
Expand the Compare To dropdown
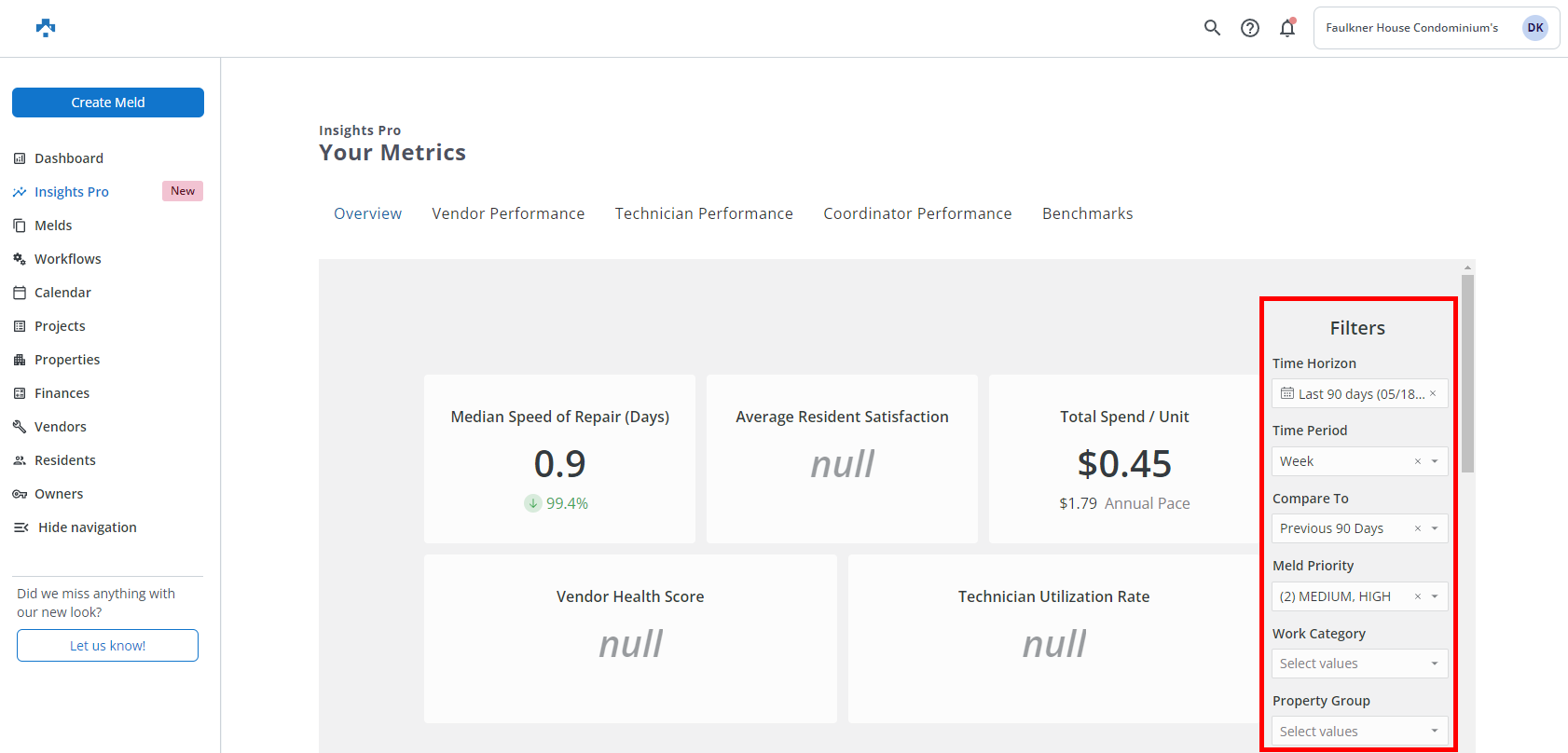coord(1435,528)
